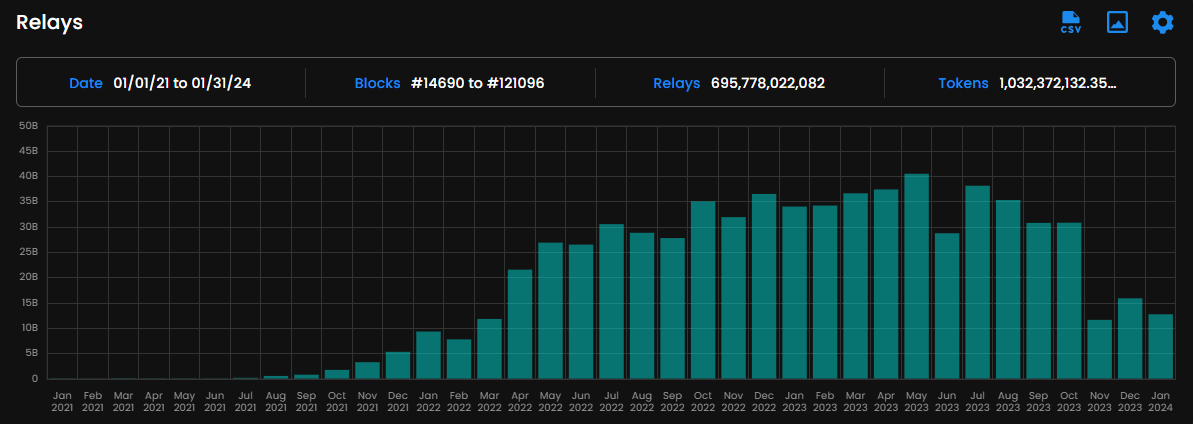The height and width of the screenshot is (424, 1193).
Task: Select the Sep 2023 bar
Action: 1038,301
